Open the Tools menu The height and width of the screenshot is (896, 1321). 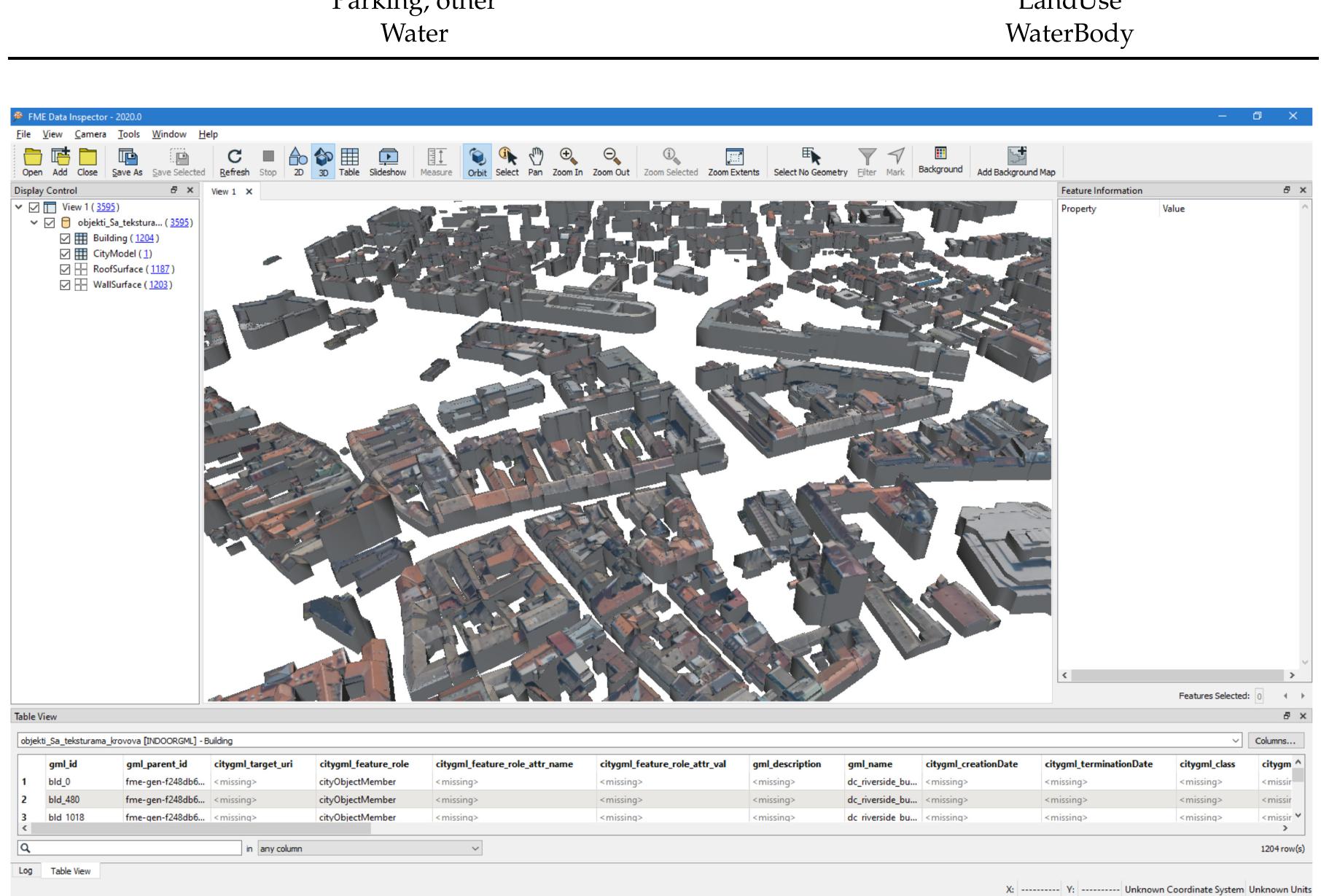coord(129,134)
